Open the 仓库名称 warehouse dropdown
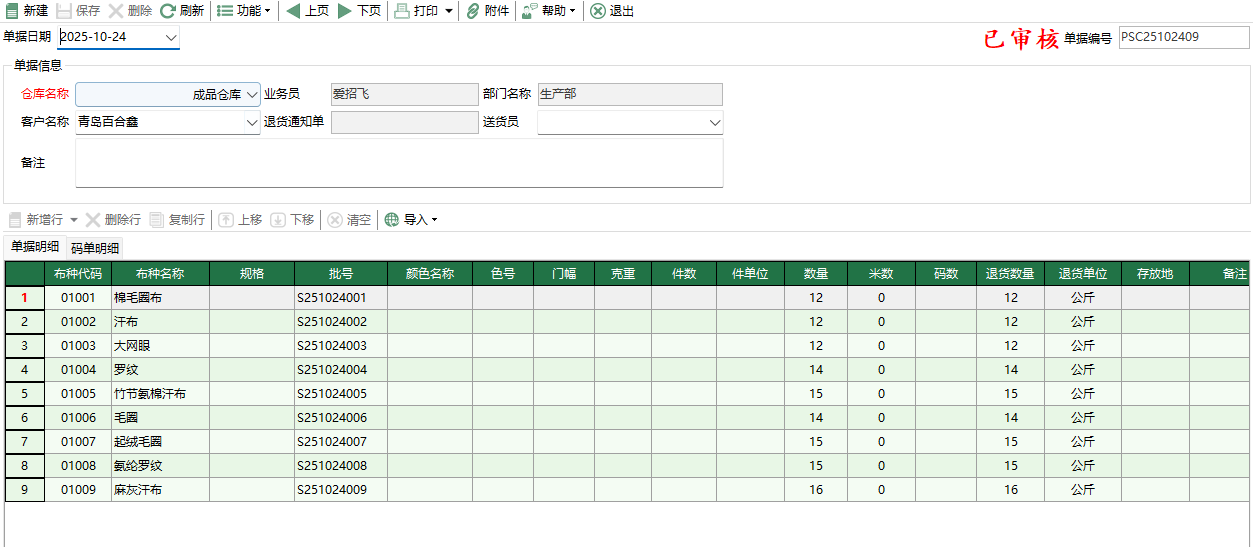This screenshot has width=1253, height=547. 252,95
